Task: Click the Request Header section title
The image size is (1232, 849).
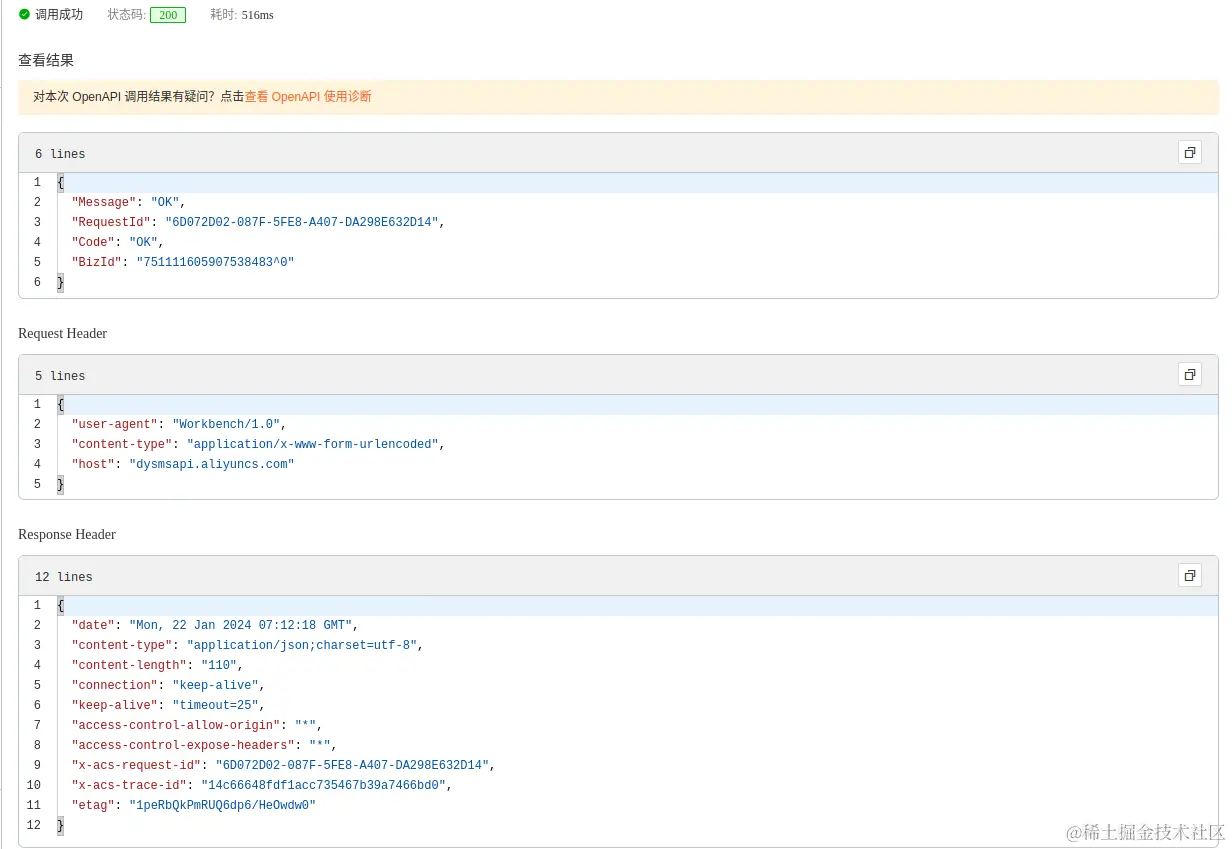Action: [62, 333]
